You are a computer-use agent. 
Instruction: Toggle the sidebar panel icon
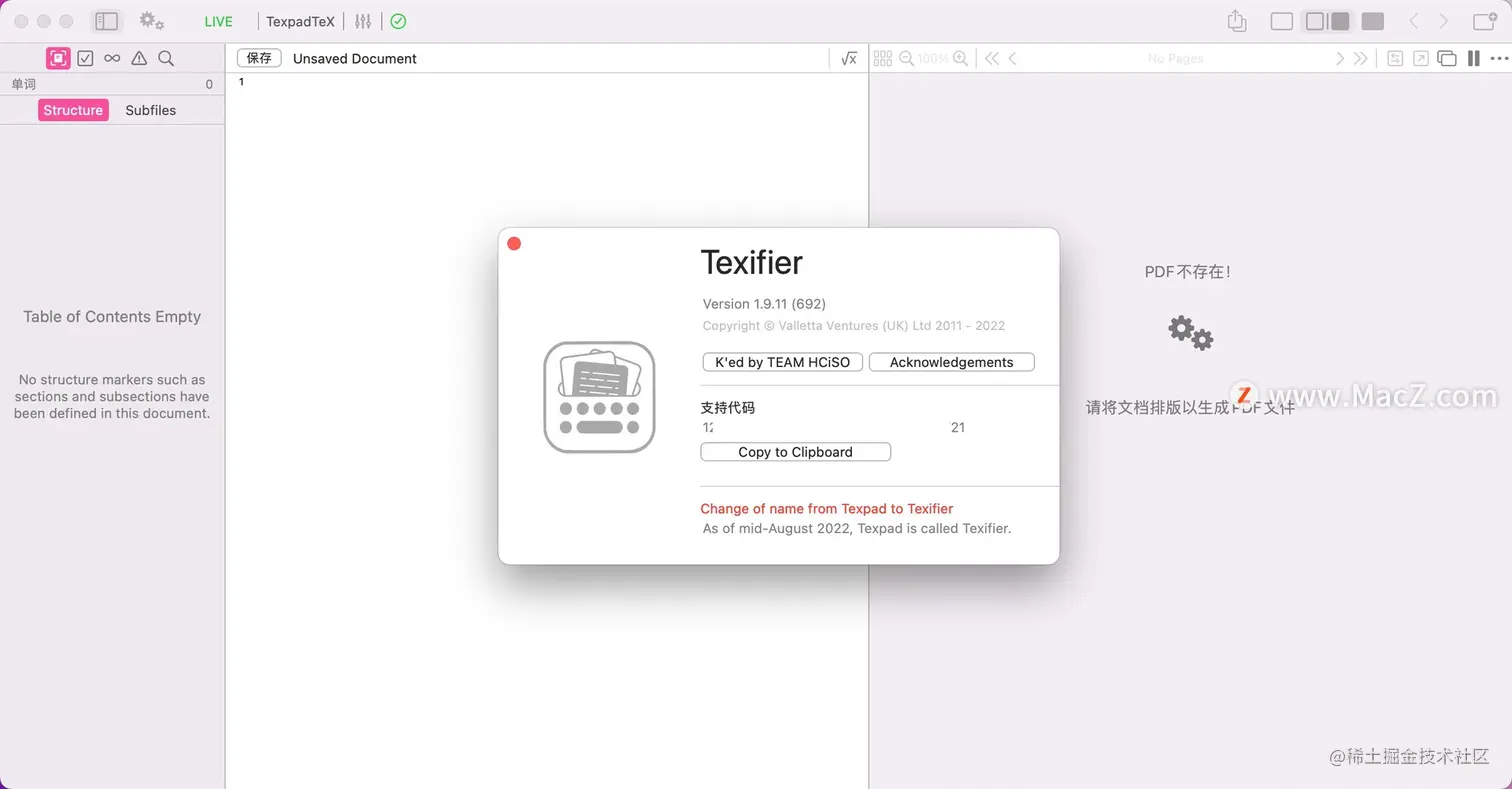click(106, 21)
